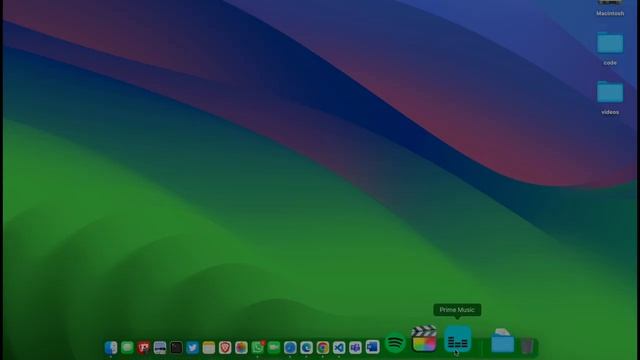Open Spotify from the dock

coord(395,342)
